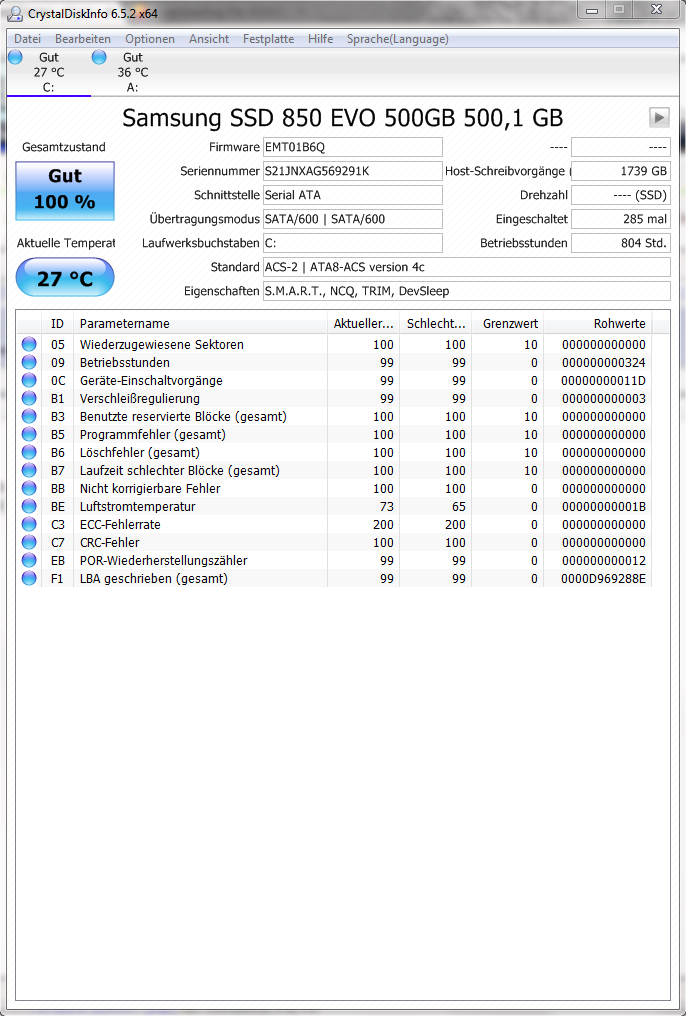The image size is (686, 1016).
Task: Select the Verschleißregulierung parameter name
Action: (x=140, y=399)
